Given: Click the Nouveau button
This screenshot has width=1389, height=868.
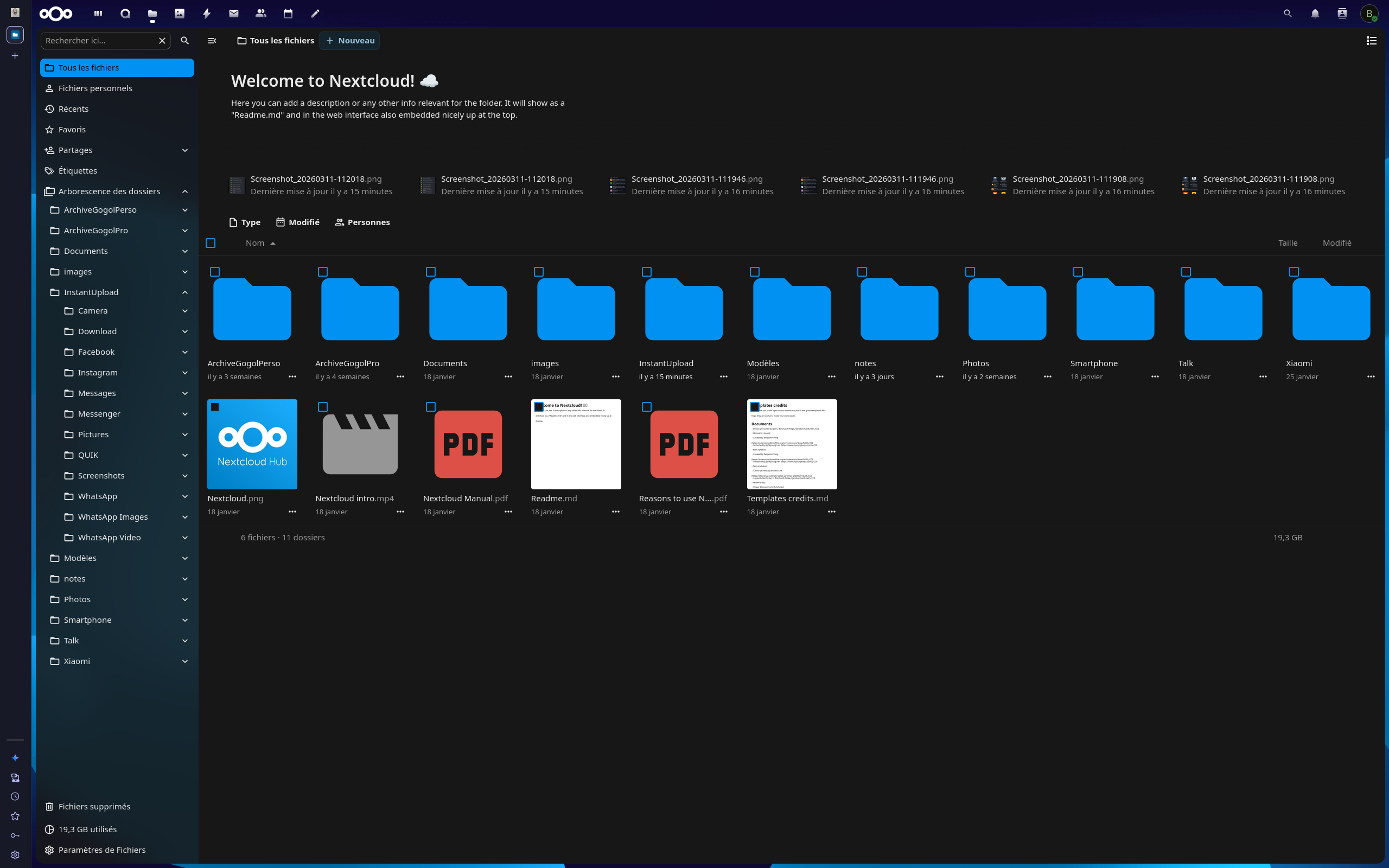Looking at the screenshot, I should (349, 41).
